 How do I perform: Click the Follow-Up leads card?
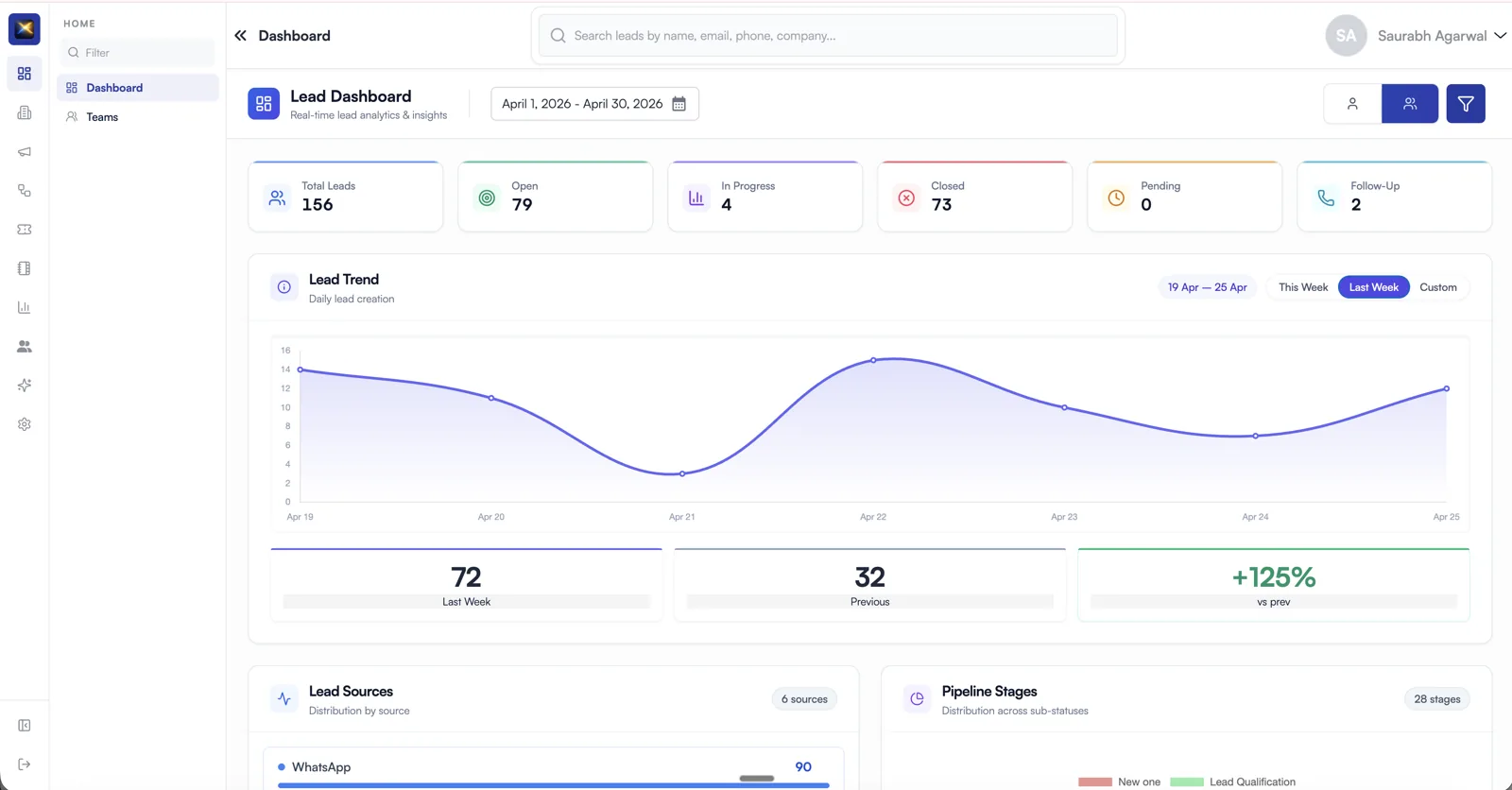(x=1395, y=197)
